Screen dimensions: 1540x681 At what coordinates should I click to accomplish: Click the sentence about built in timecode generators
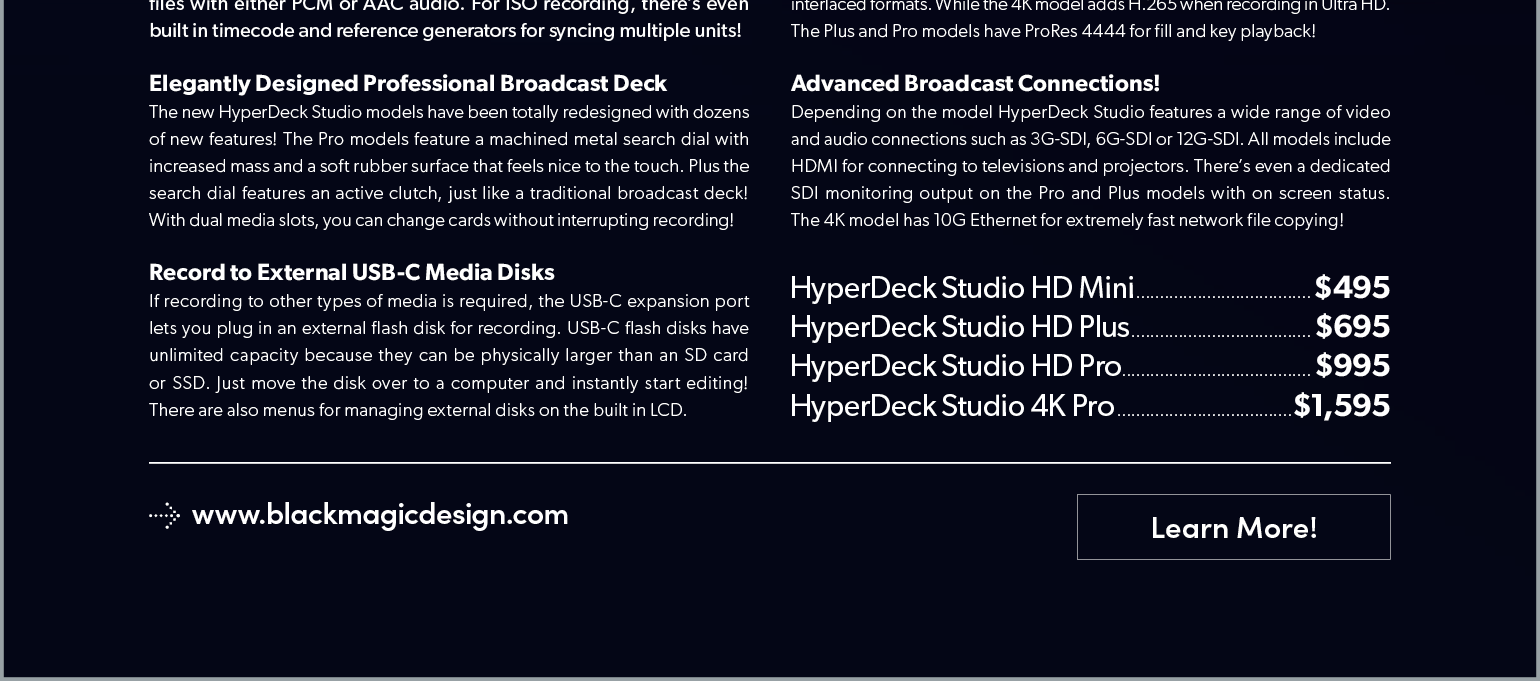point(445,31)
